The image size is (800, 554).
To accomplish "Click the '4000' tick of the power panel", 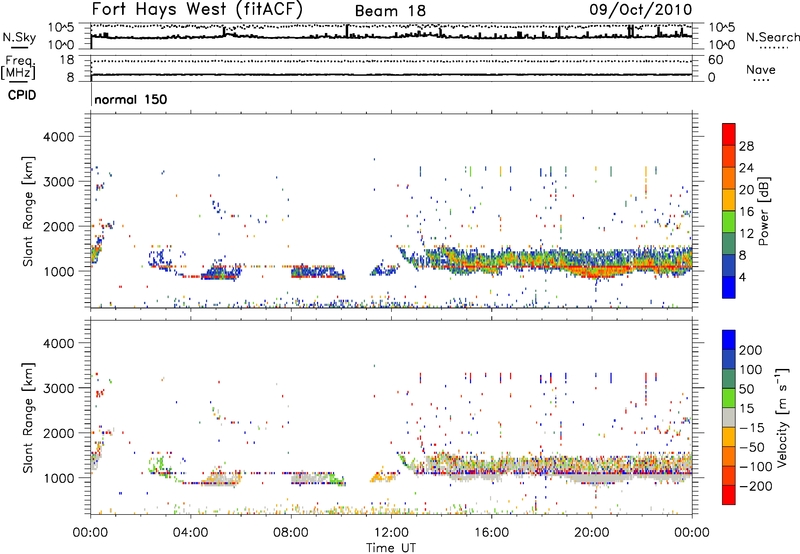I will coord(58,137).
